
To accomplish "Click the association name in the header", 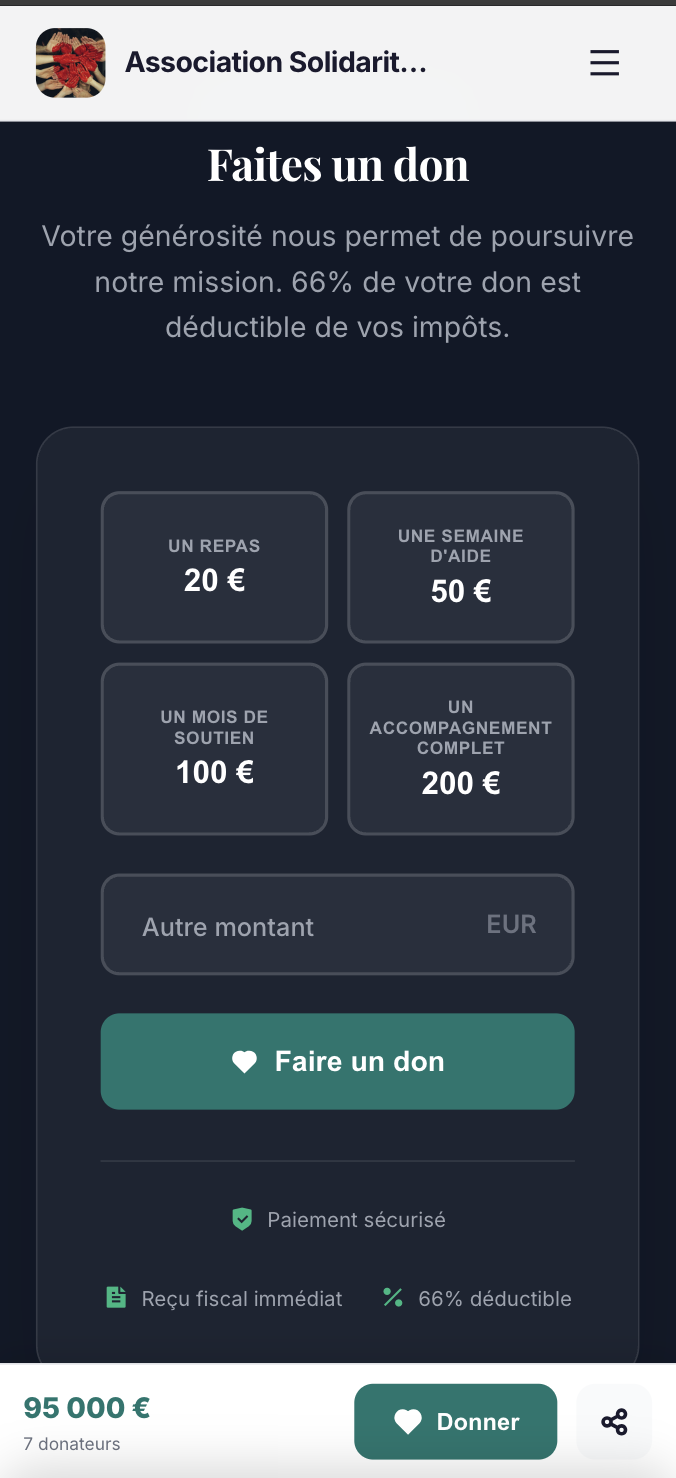I will (276, 61).
